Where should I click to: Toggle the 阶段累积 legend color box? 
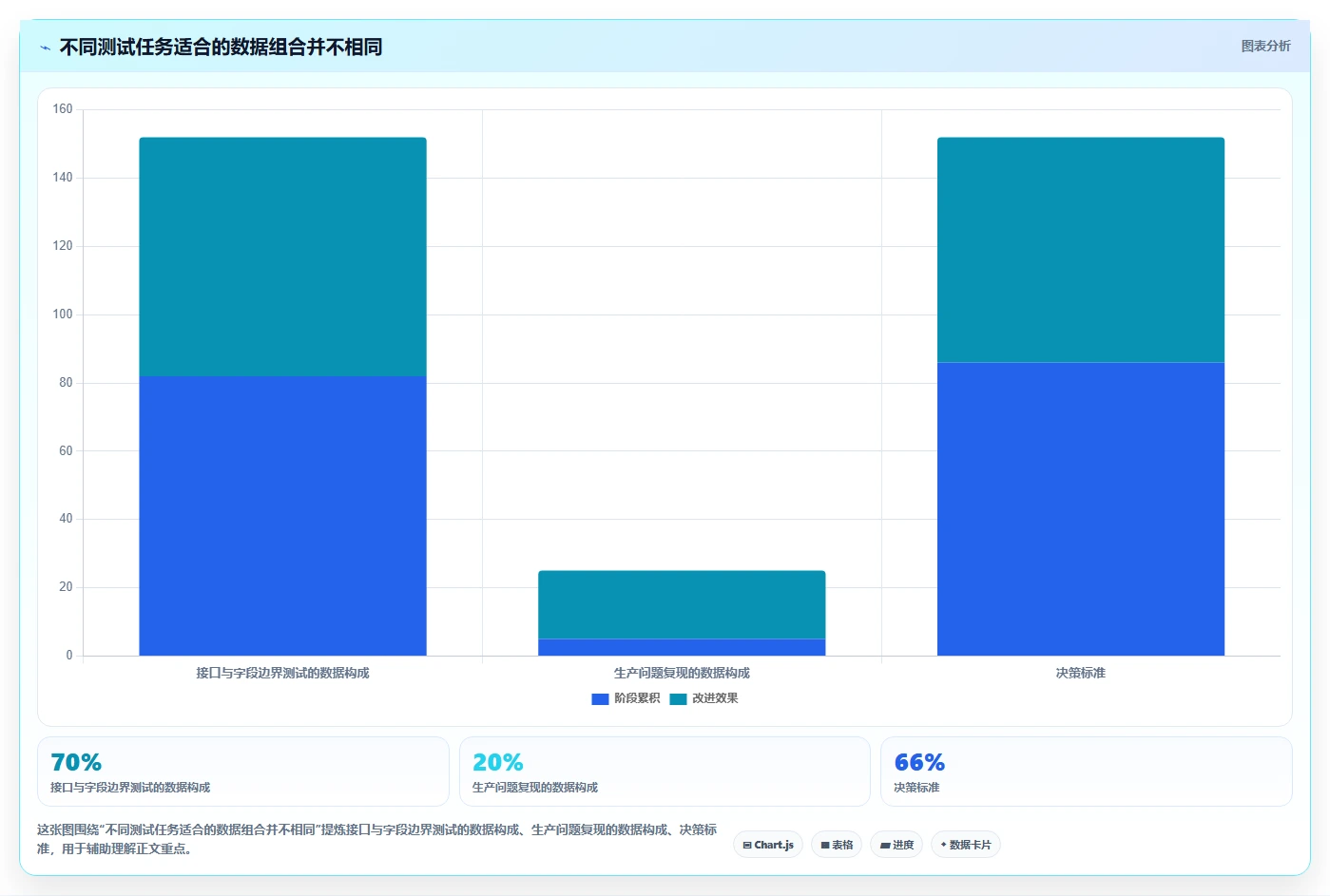click(600, 699)
